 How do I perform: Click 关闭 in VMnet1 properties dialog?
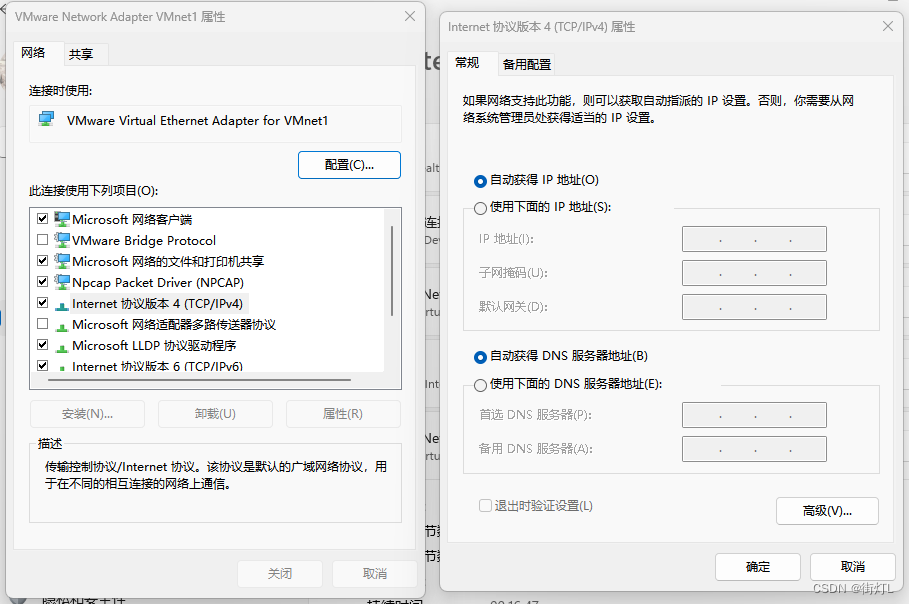(x=280, y=574)
